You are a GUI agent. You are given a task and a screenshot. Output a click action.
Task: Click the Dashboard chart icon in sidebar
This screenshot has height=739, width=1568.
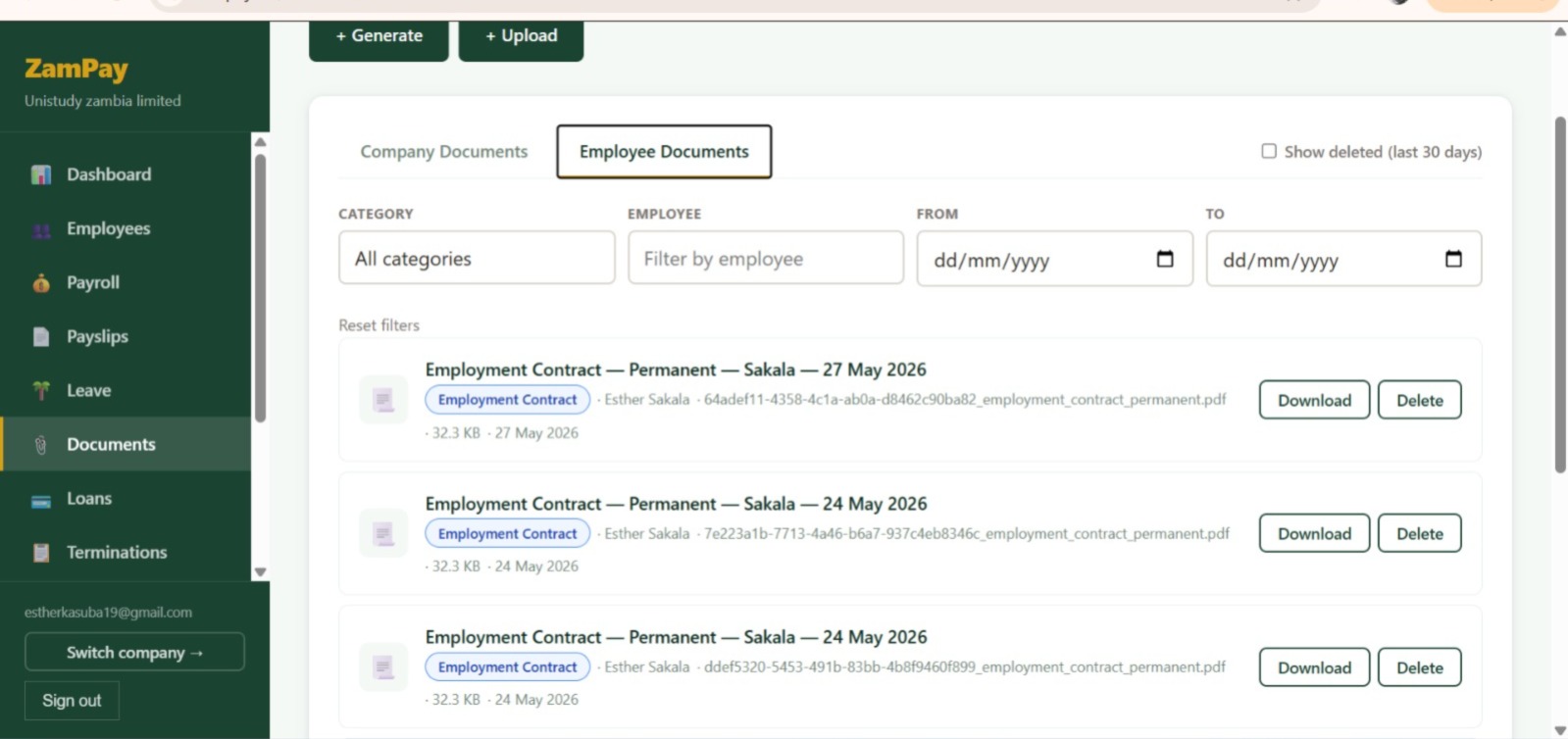tap(41, 174)
